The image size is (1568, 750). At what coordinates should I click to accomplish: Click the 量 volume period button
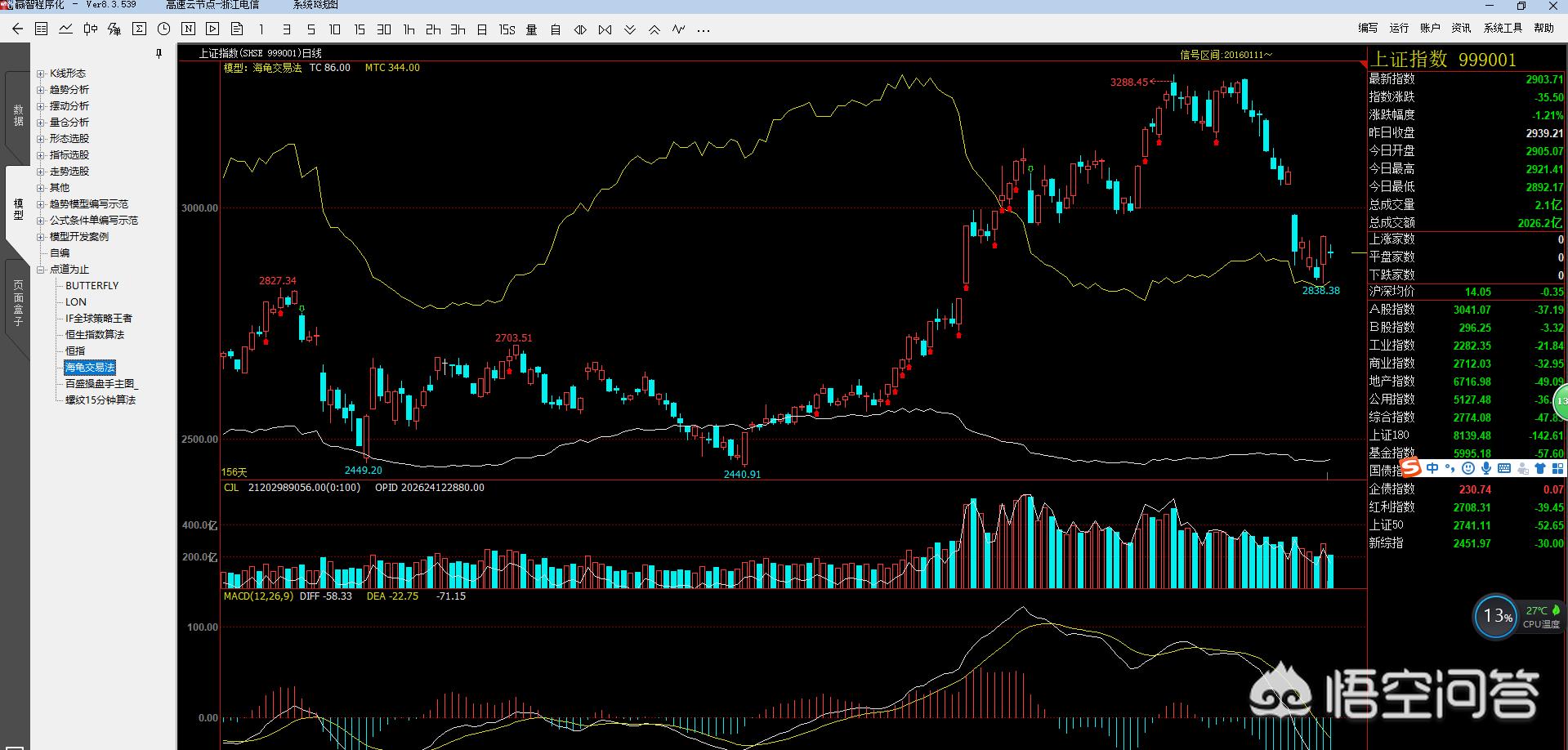point(531,29)
